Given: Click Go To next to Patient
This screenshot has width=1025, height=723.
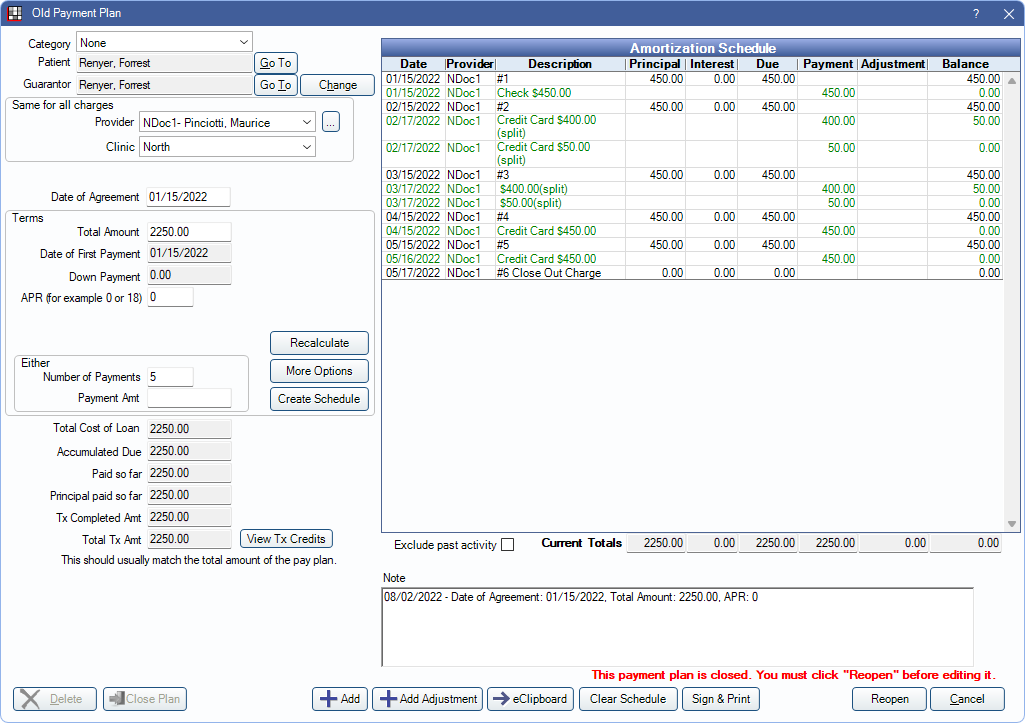Looking at the screenshot, I should click(275, 63).
